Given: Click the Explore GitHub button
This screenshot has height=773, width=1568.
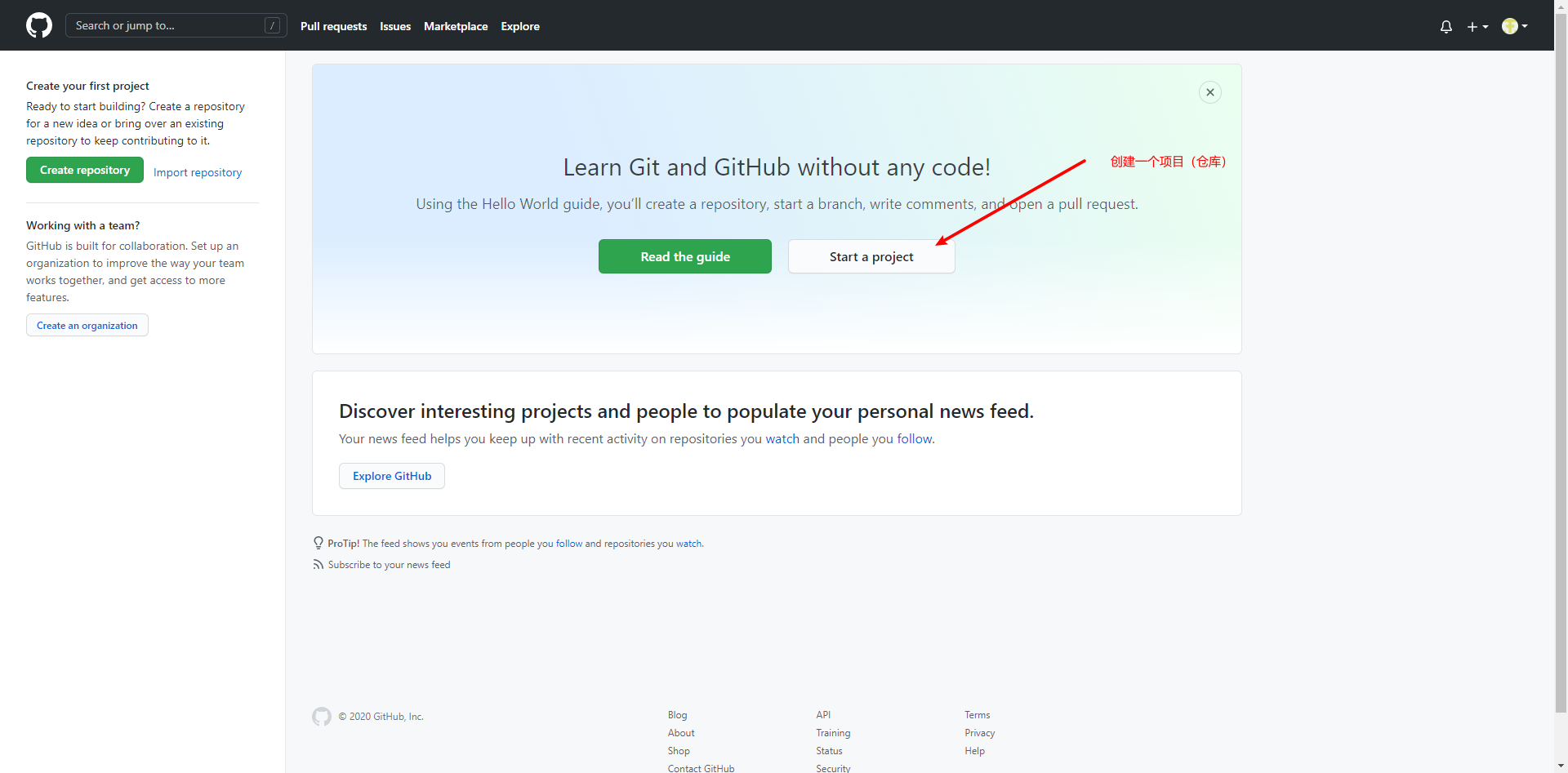Looking at the screenshot, I should coord(392,476).
